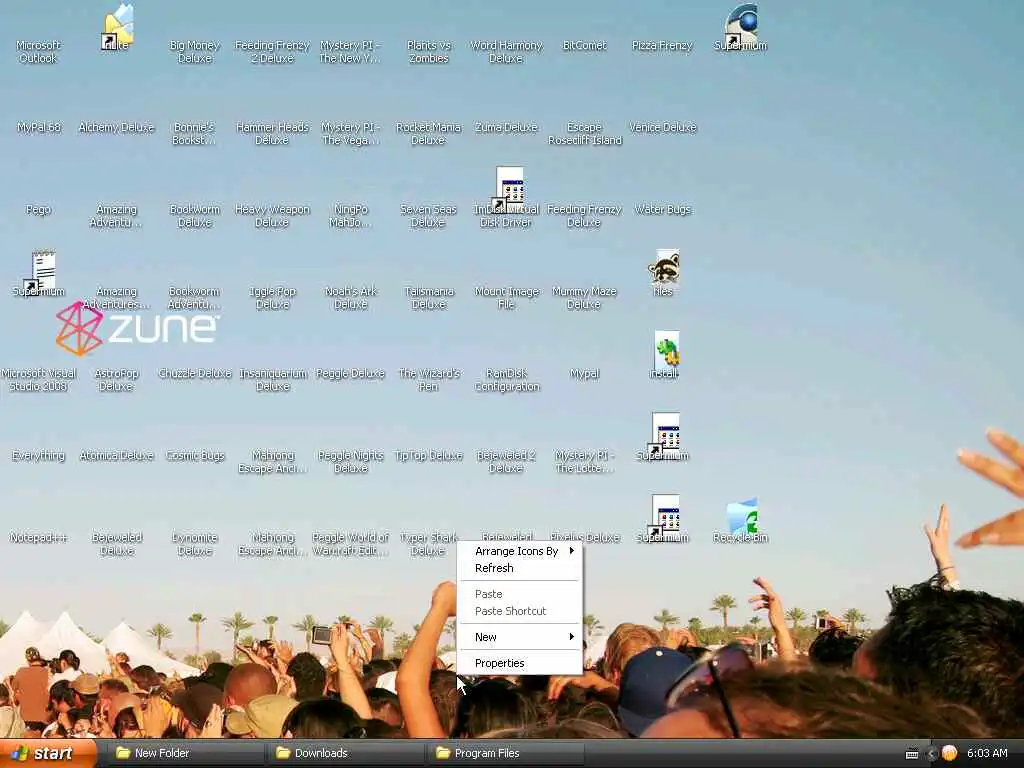Viewport: 1024px width, 768px height.
Task: Select Mummy Maze Deluxe shortcut
Action: coord(584,297)
